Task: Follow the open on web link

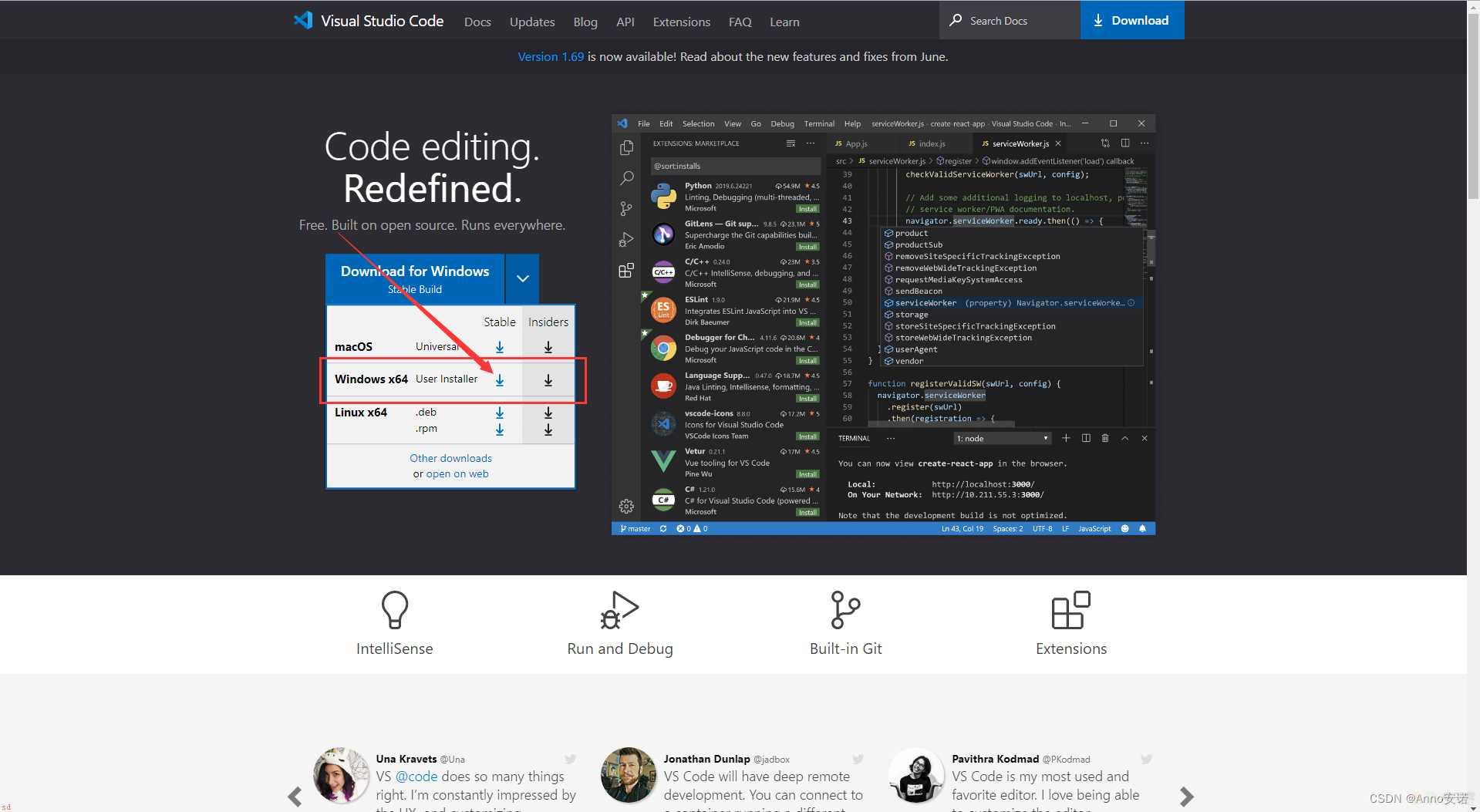Action: click(457, 473)
